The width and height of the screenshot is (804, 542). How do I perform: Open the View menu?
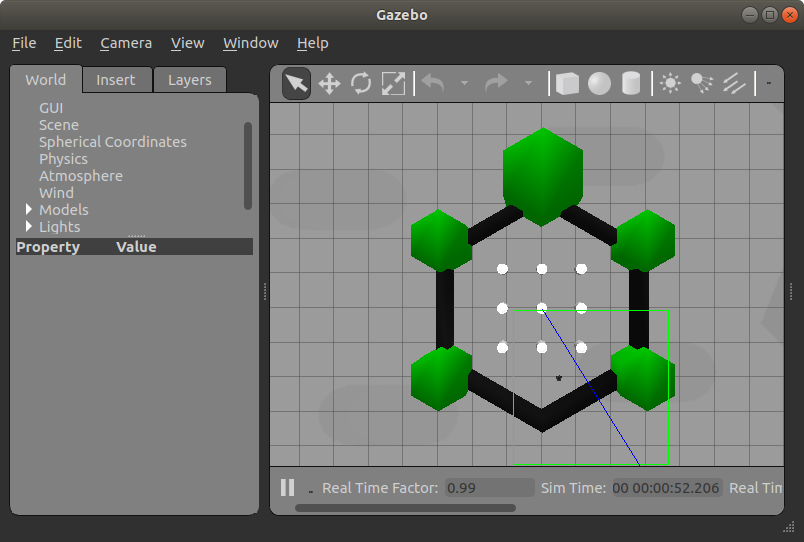click(188, 43)
